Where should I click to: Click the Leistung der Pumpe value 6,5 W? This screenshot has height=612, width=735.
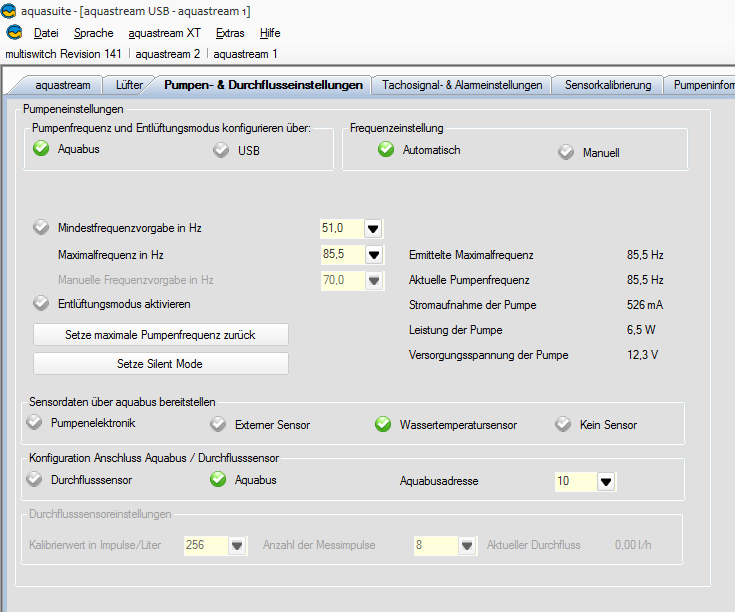pos(641,330)
